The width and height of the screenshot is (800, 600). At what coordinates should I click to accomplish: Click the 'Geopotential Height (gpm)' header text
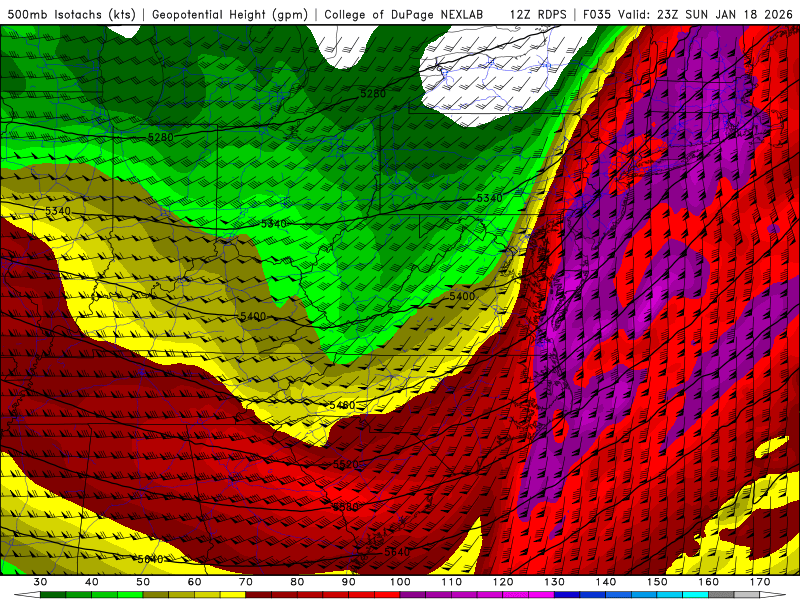230,14
